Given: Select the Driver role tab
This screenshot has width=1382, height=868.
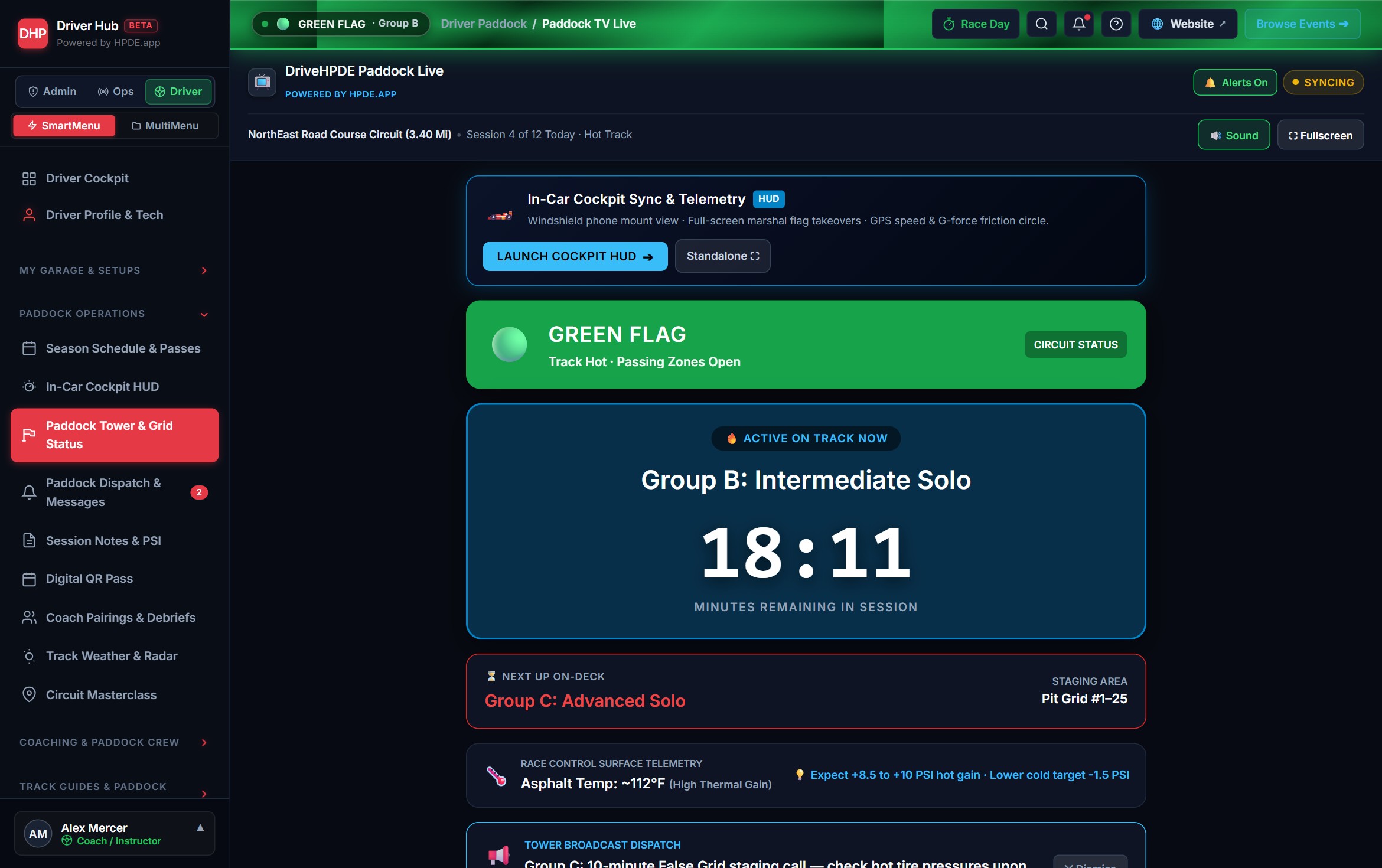Looking at the screenshot, I should [178, 92].
